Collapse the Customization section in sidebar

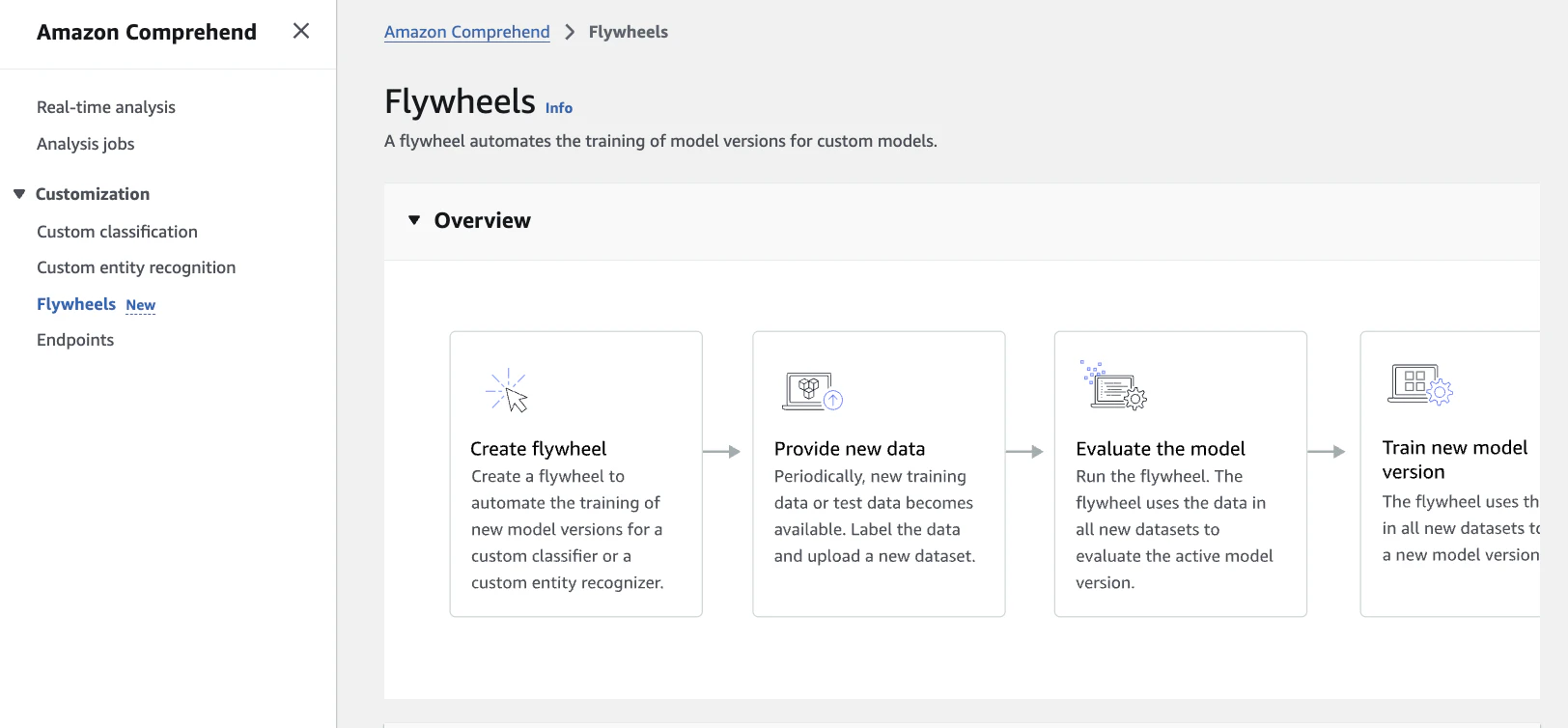coord(18,194)
